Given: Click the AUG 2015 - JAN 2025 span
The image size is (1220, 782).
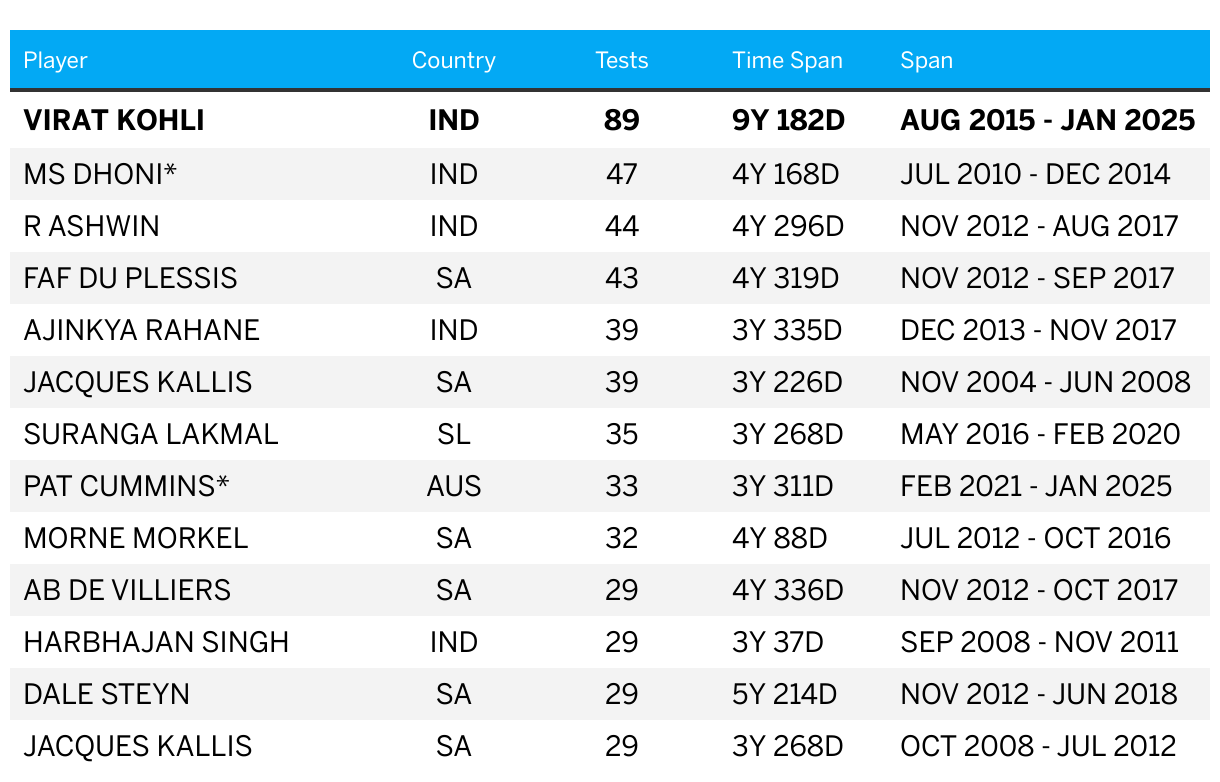Looking at the screenshot, I should [x=1048, y=121].
